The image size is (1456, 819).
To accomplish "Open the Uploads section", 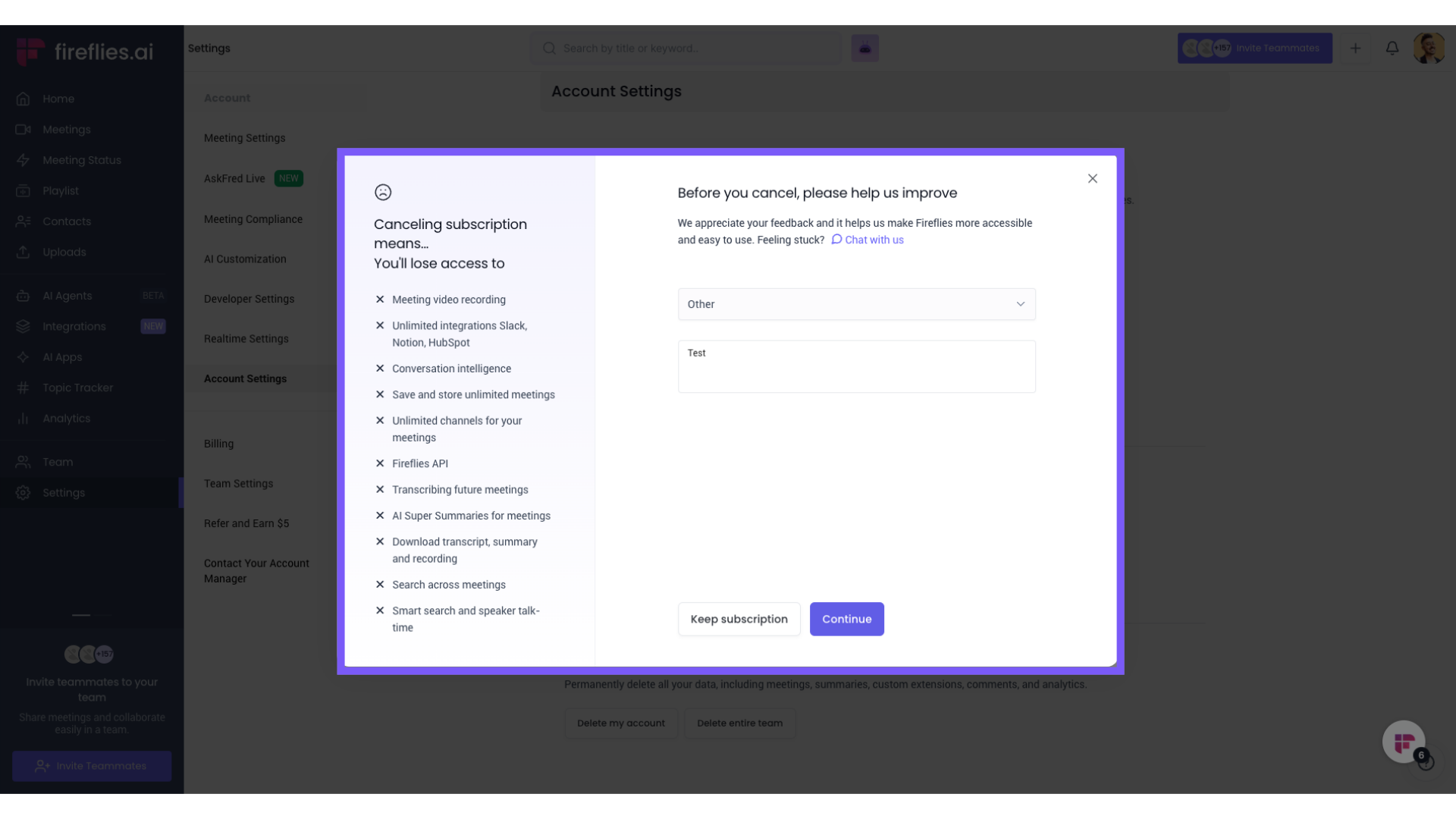I will click(23, 252).
